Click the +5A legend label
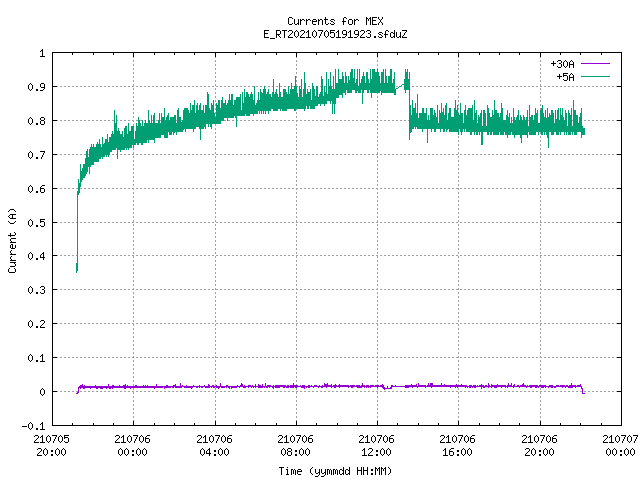 coord(565,77)
